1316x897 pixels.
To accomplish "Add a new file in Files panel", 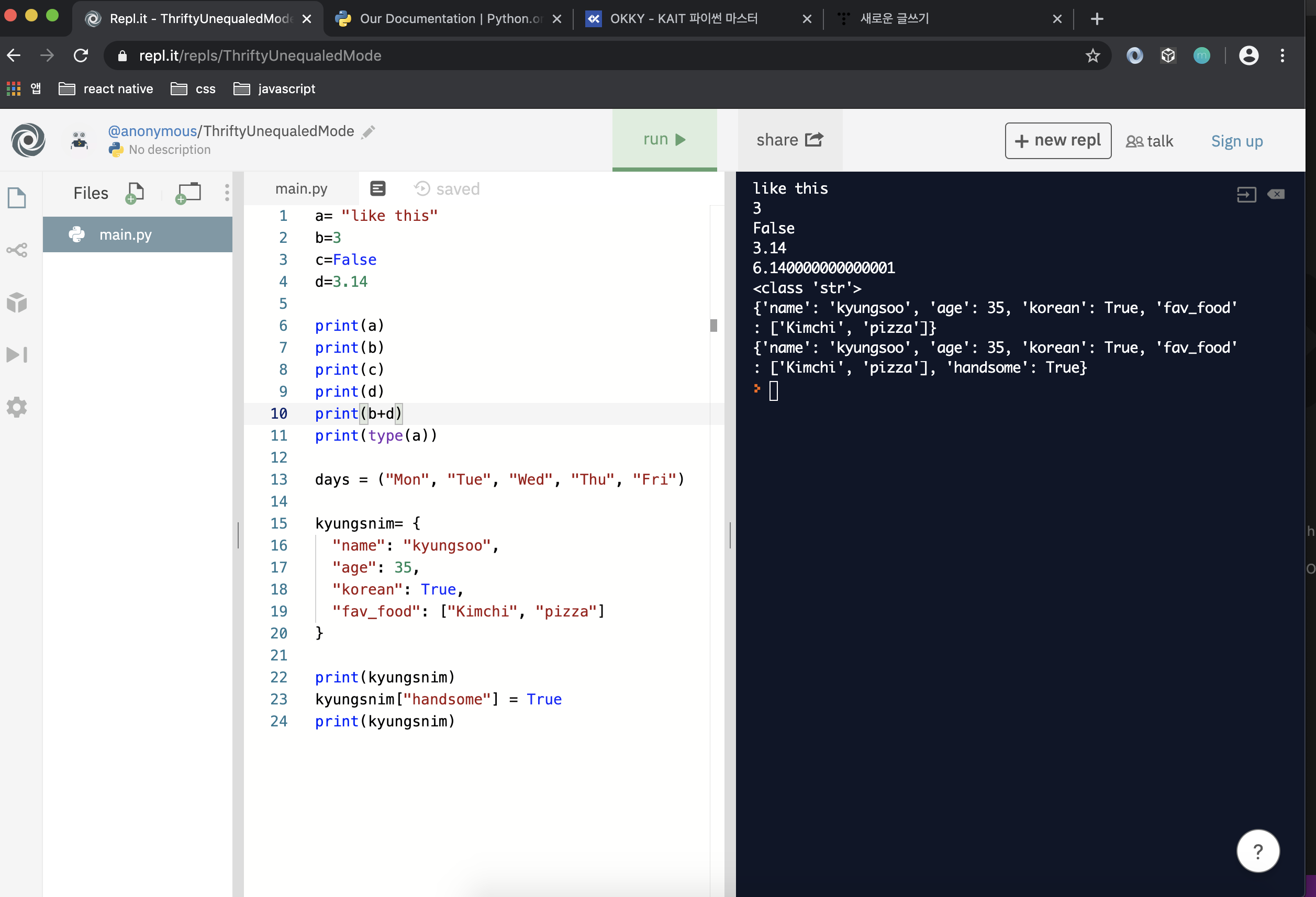I will pos(135,193).
